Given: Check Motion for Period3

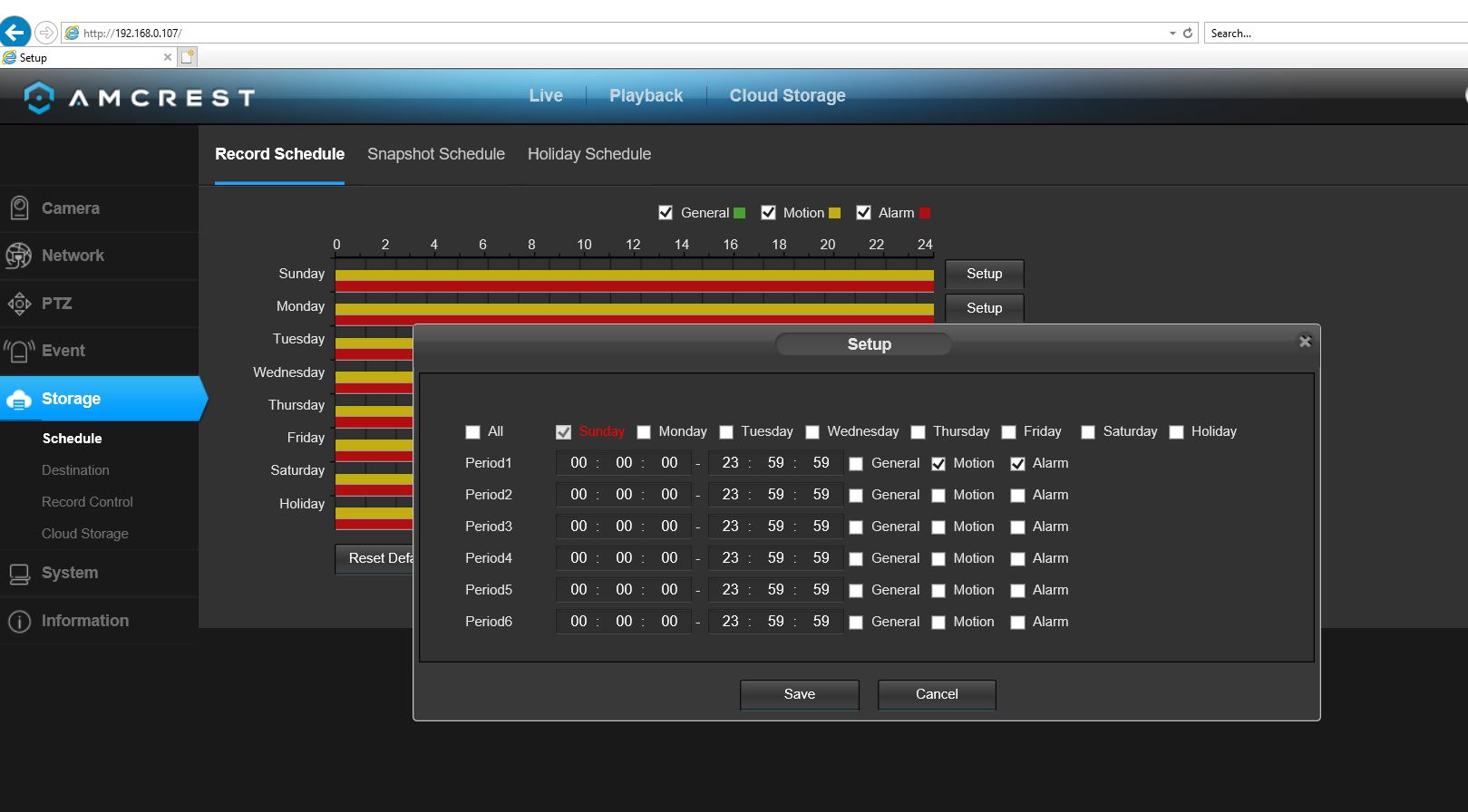Looking at the screenshot, I should coord(938,527).
